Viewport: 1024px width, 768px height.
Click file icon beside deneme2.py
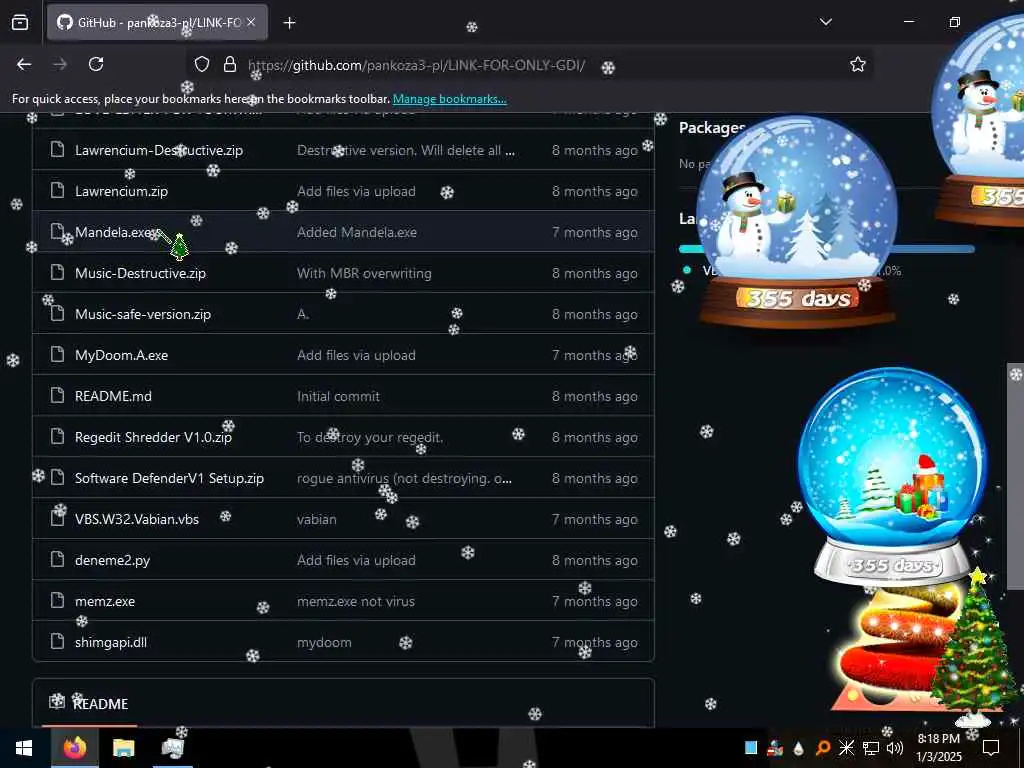click(x=57, y=560)
